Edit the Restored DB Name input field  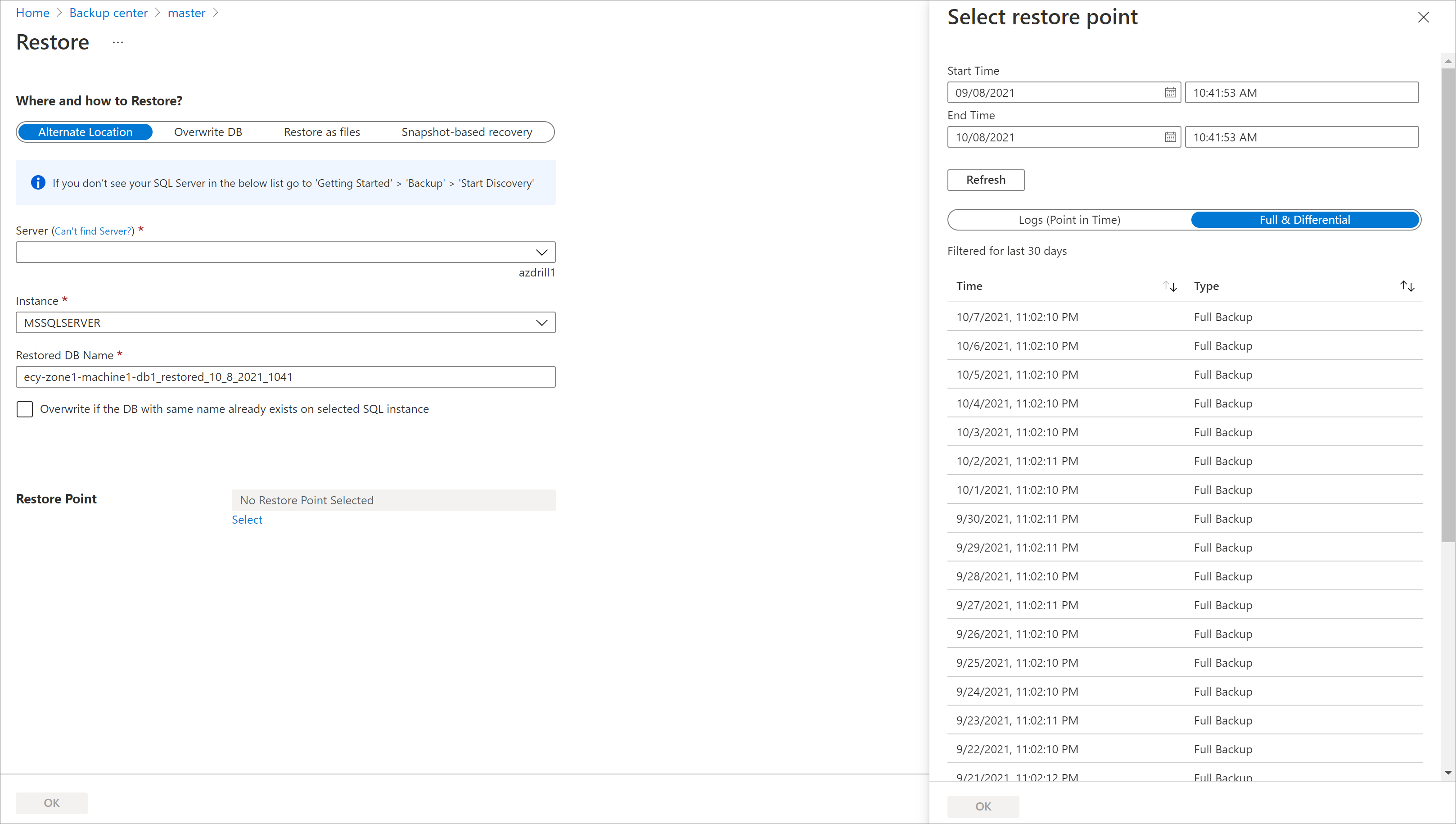pos(285,376)
